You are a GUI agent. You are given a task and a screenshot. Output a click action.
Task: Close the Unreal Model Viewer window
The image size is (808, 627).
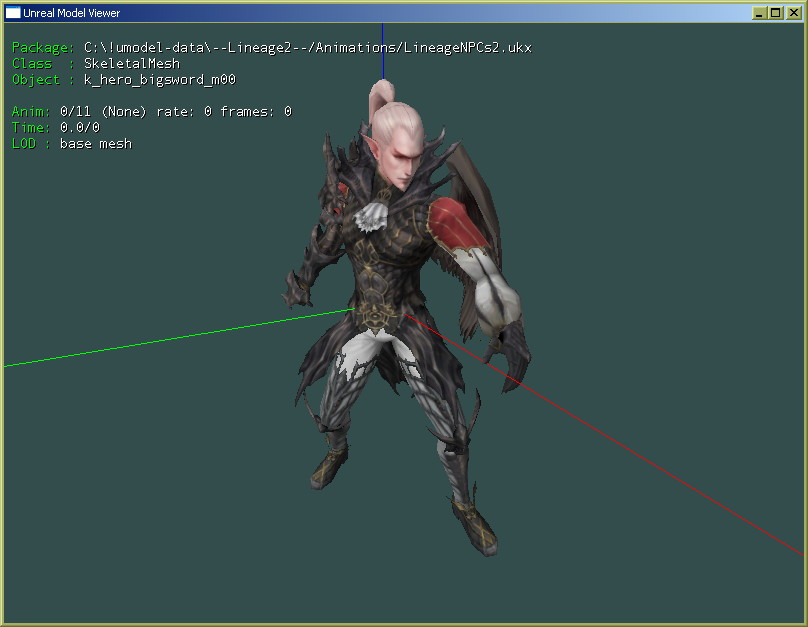click(794, 13)
